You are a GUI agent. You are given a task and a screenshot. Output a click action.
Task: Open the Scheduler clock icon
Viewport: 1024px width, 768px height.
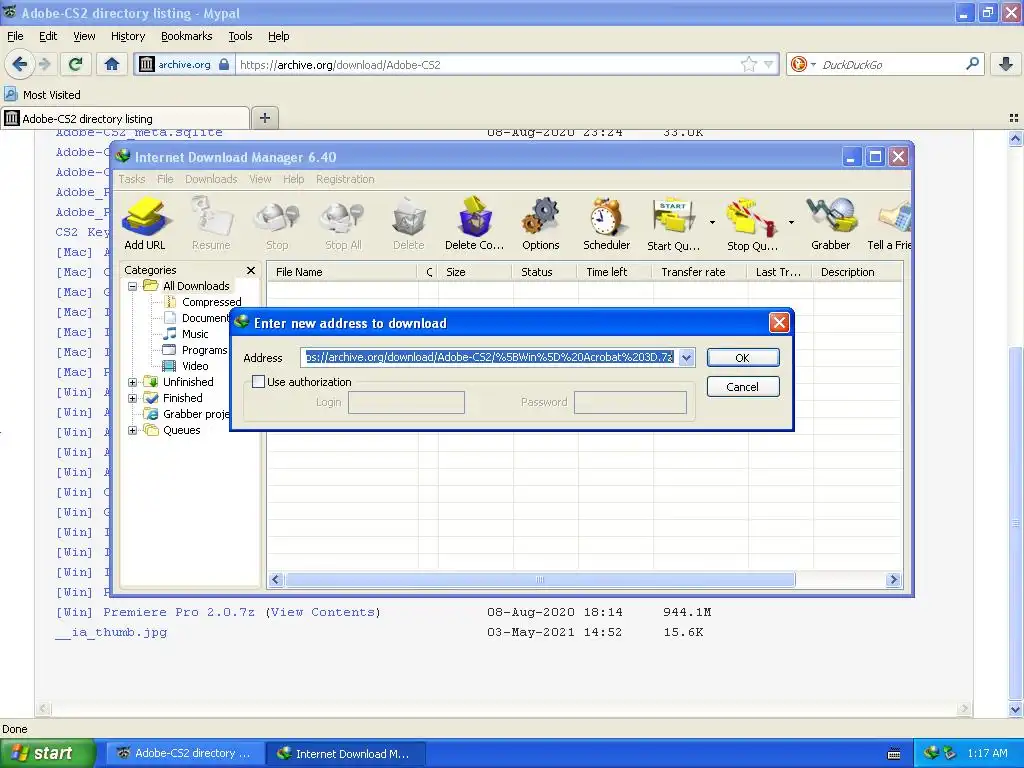607,224
